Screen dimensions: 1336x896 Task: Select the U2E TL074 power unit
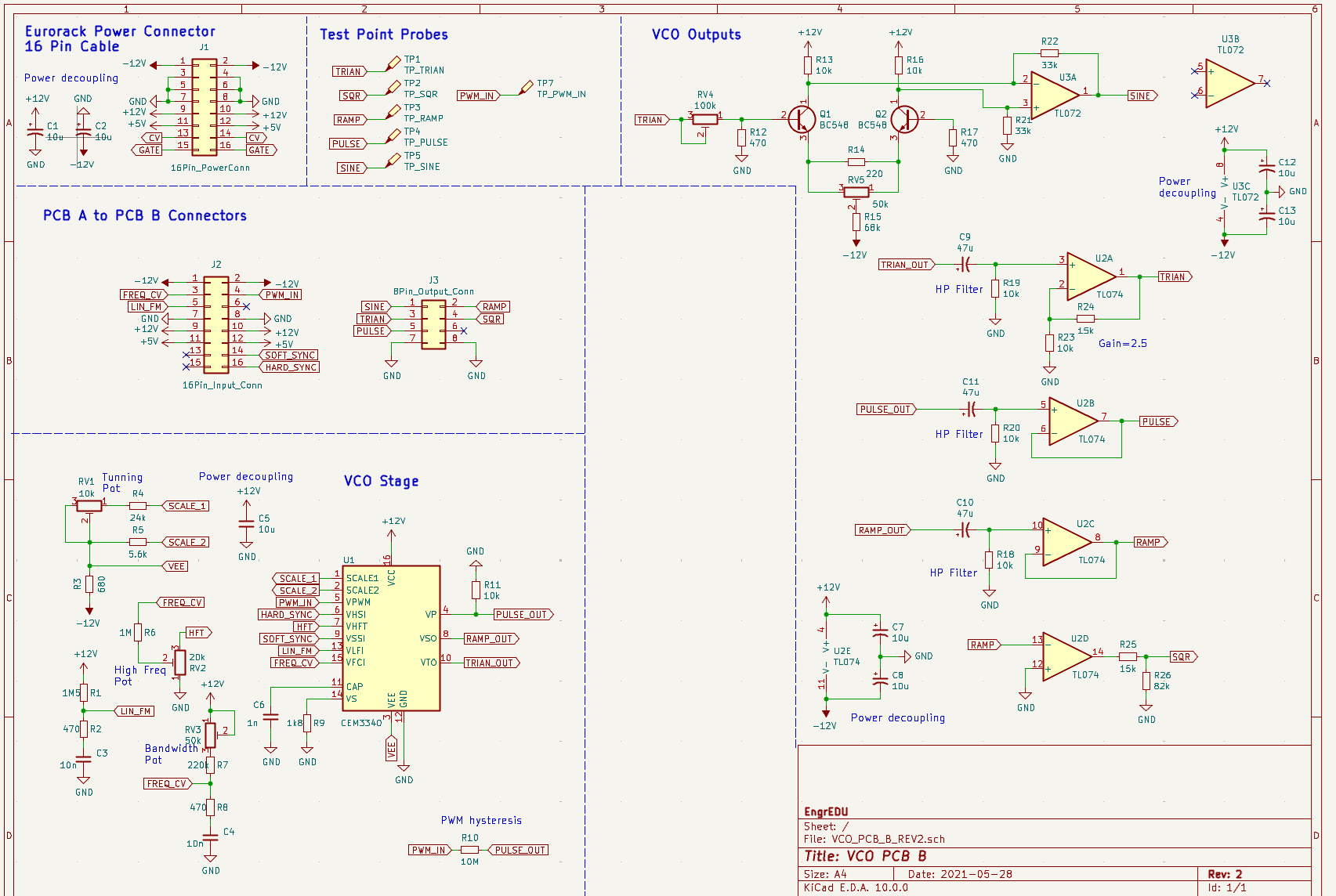[x=826, y=656]
